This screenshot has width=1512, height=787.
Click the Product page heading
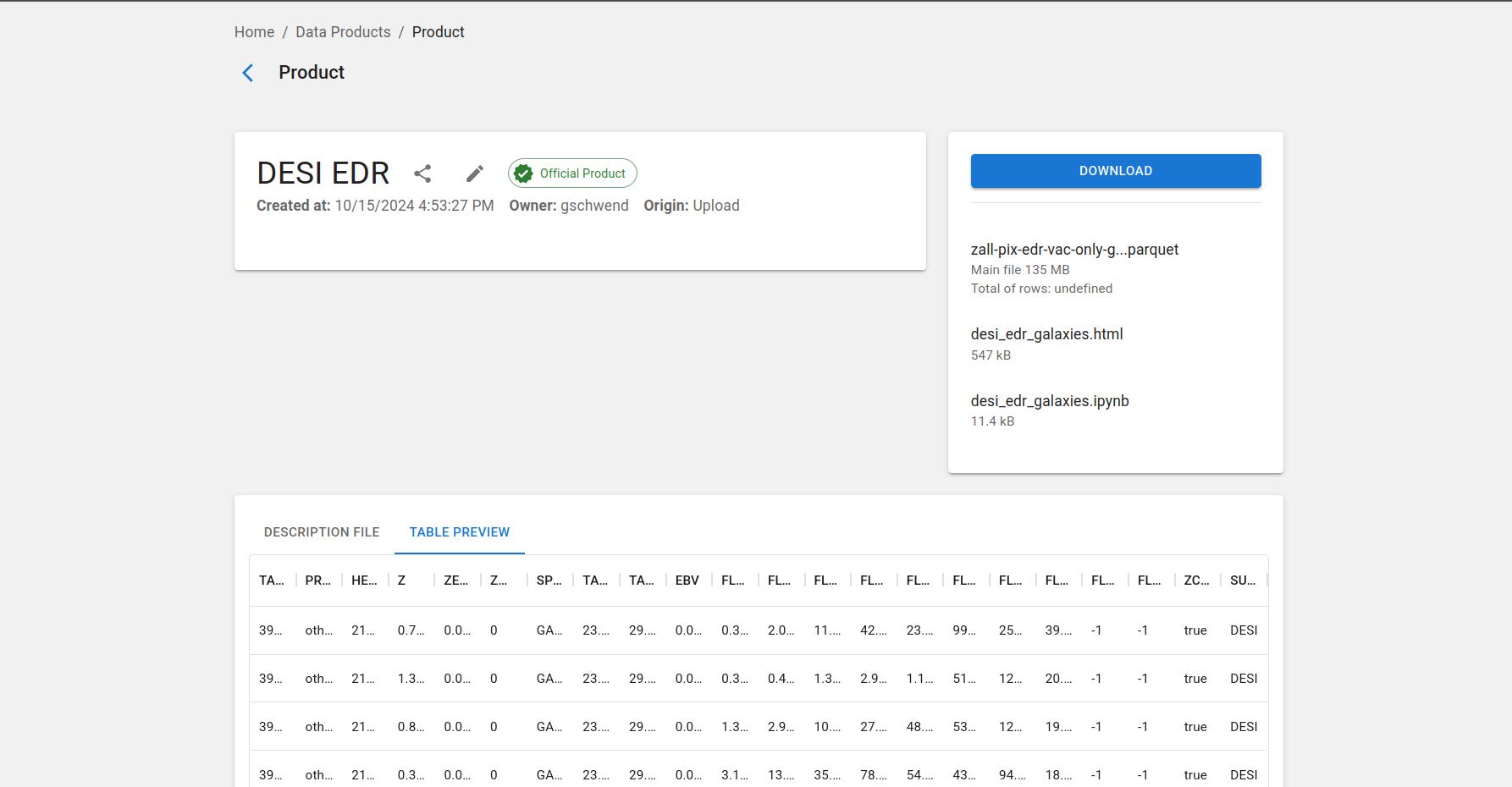312,73
